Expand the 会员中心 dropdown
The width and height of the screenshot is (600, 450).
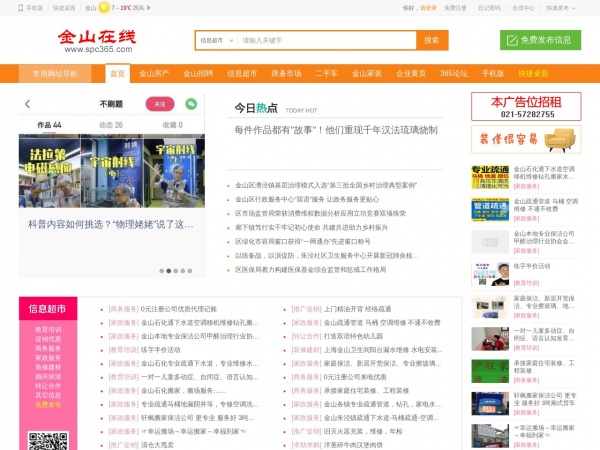(523, 7)
